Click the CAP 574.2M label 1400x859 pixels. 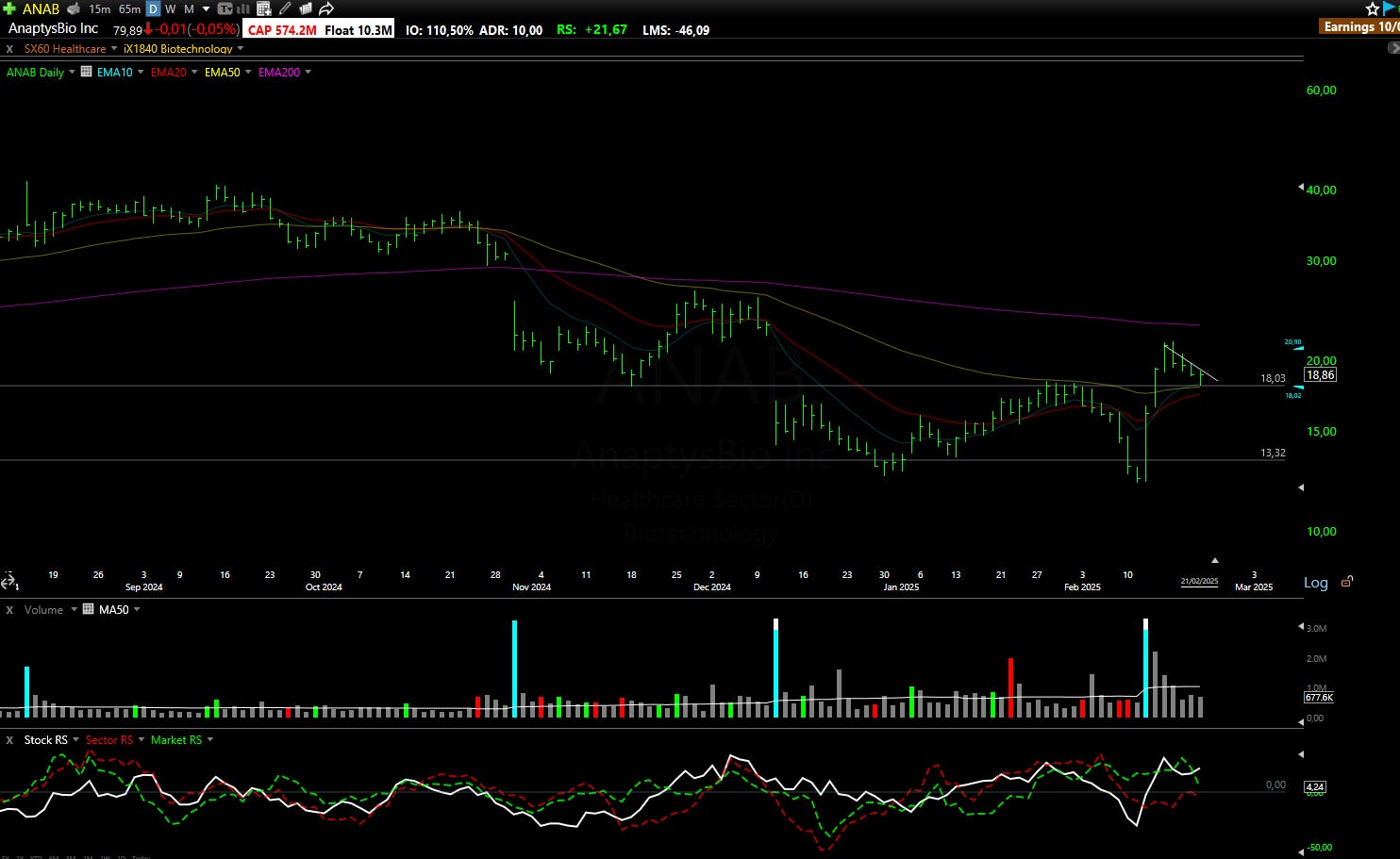click(x=281, y=30)
